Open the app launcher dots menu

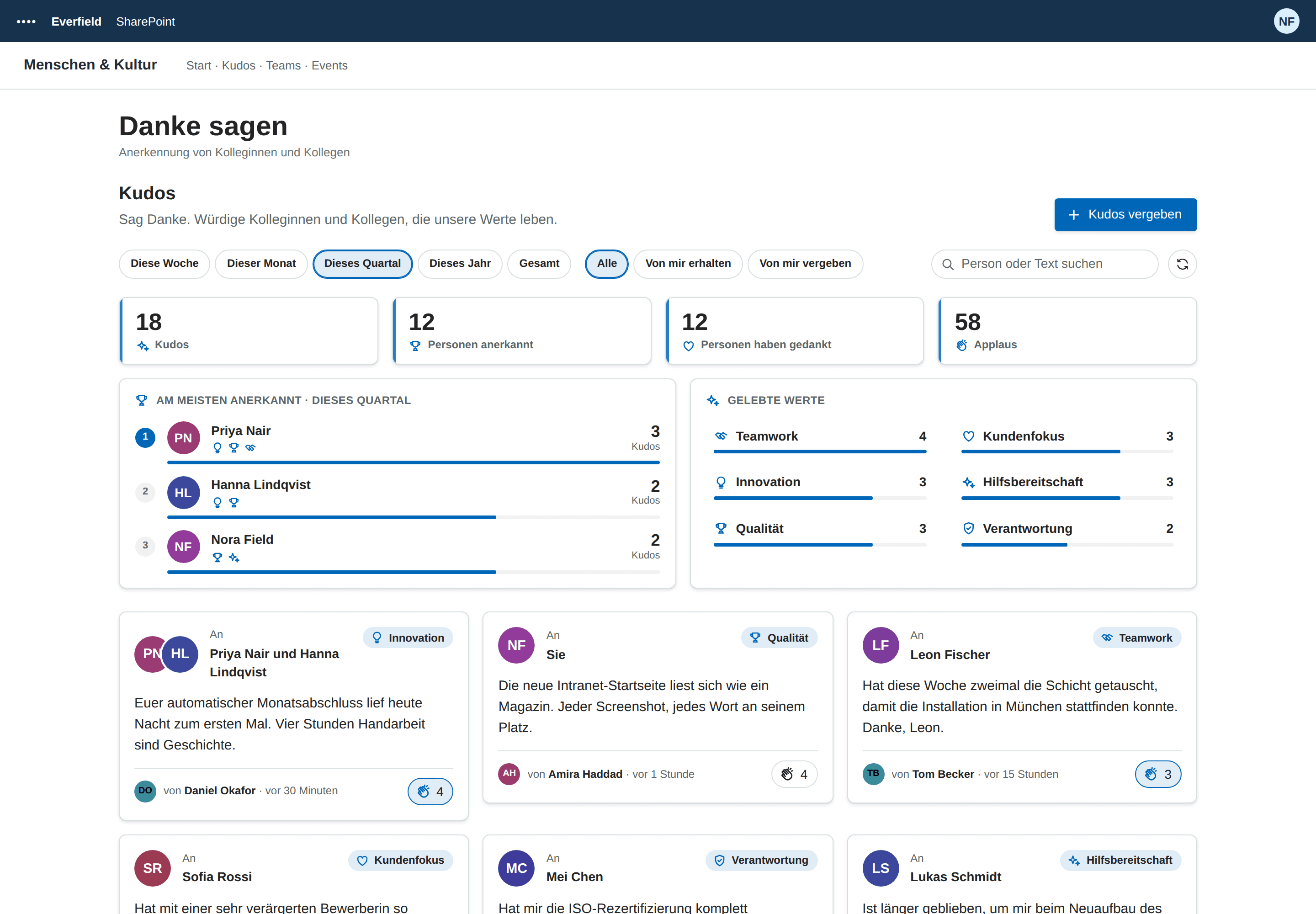pos(26,22)
